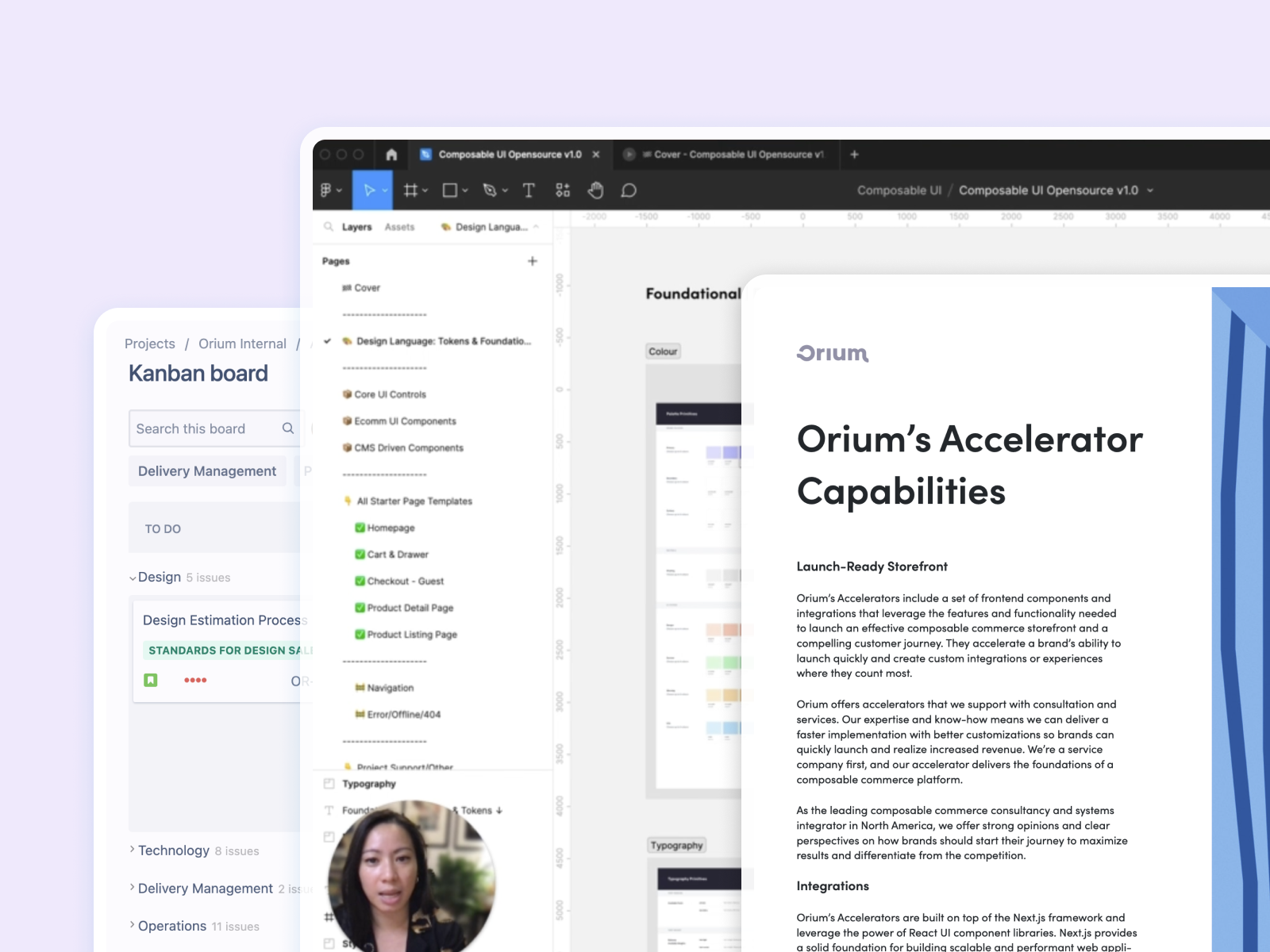Screen dimensions: 1270x952
Task: Open the Product Listing Page
Action: [406, 635]
